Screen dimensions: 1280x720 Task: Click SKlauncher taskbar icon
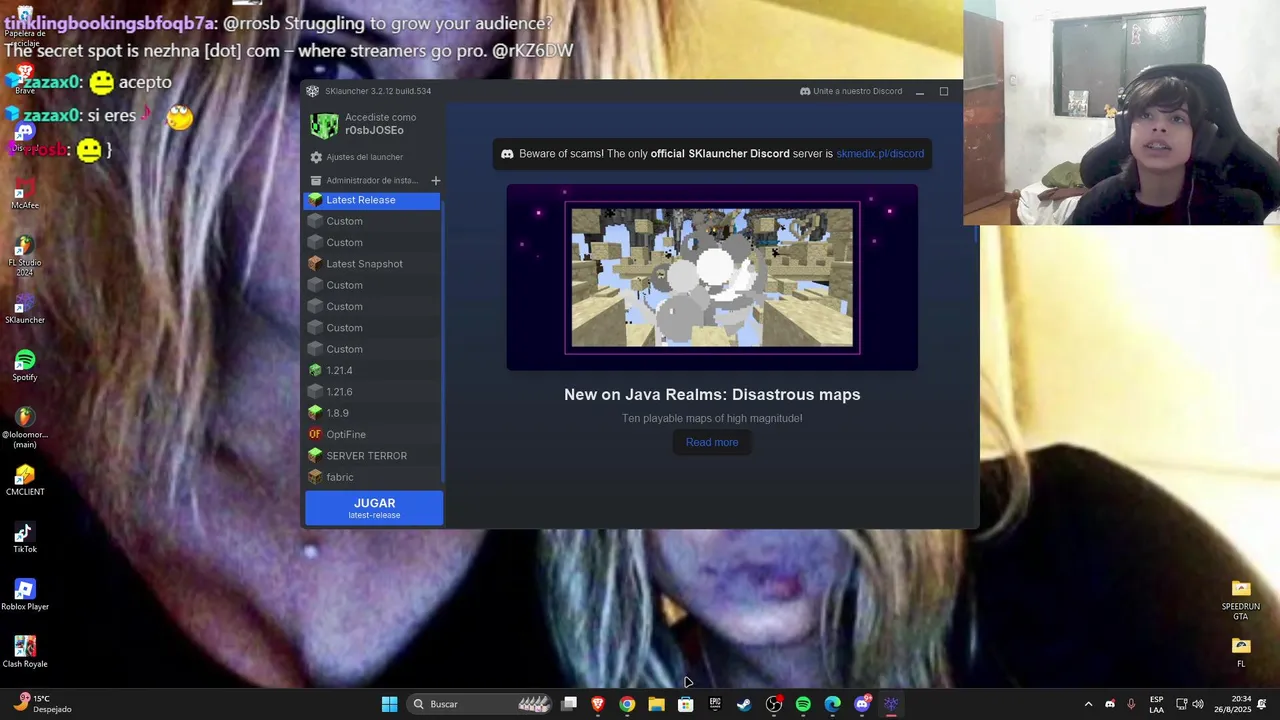891,704
